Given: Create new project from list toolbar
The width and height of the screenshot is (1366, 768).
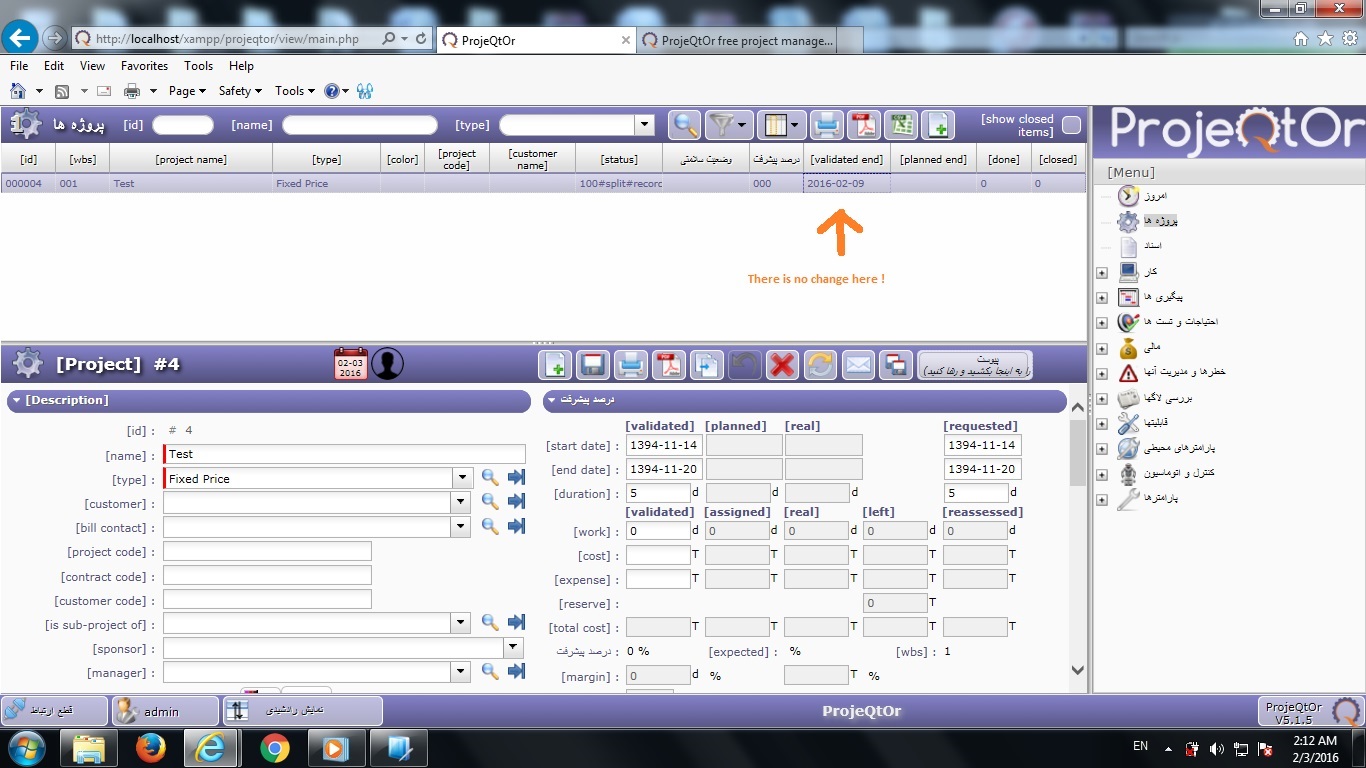Looking at the screenshot, I should tap(937, 125).
